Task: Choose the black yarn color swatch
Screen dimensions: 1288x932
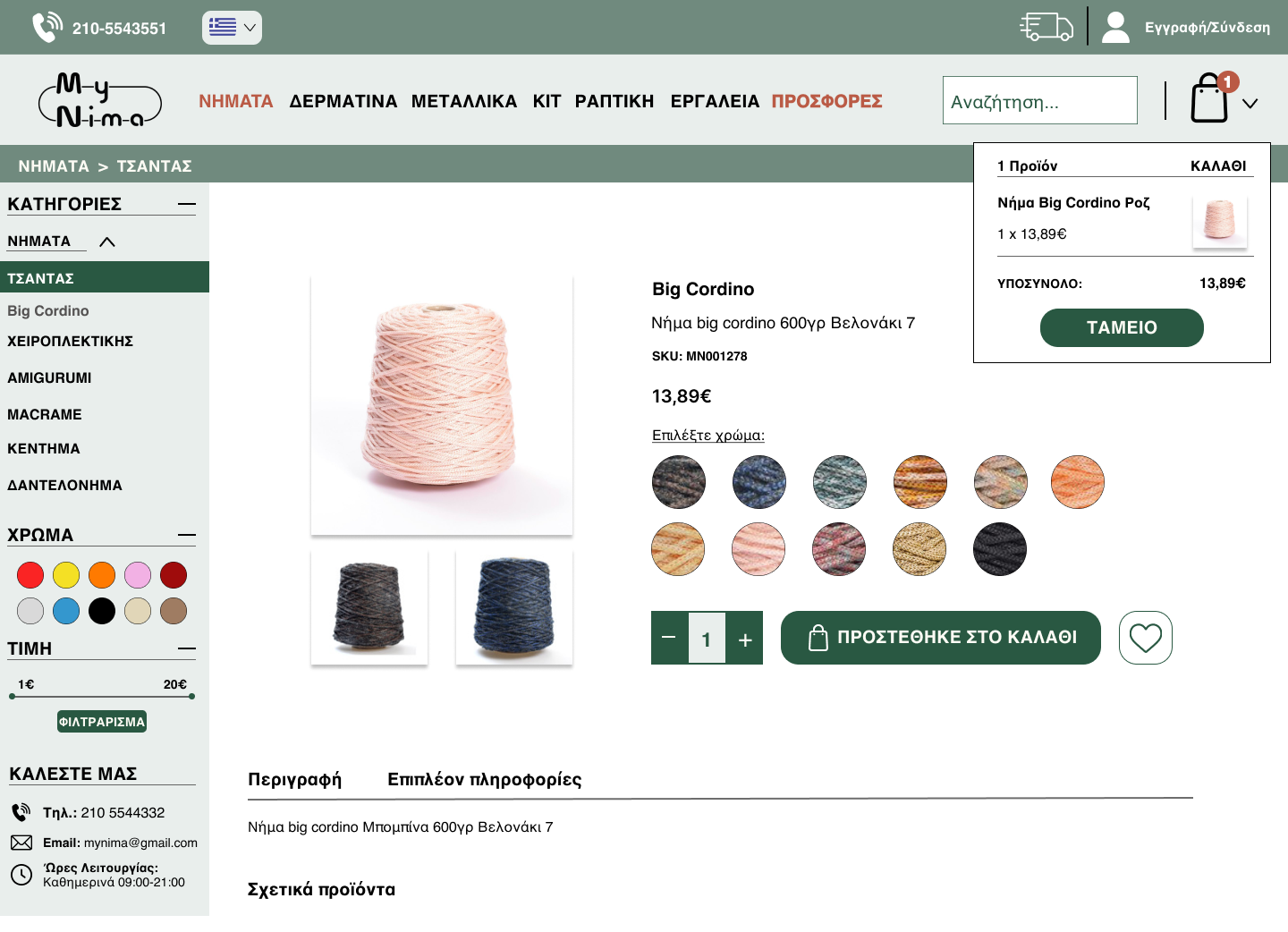Action: [999, 549]
